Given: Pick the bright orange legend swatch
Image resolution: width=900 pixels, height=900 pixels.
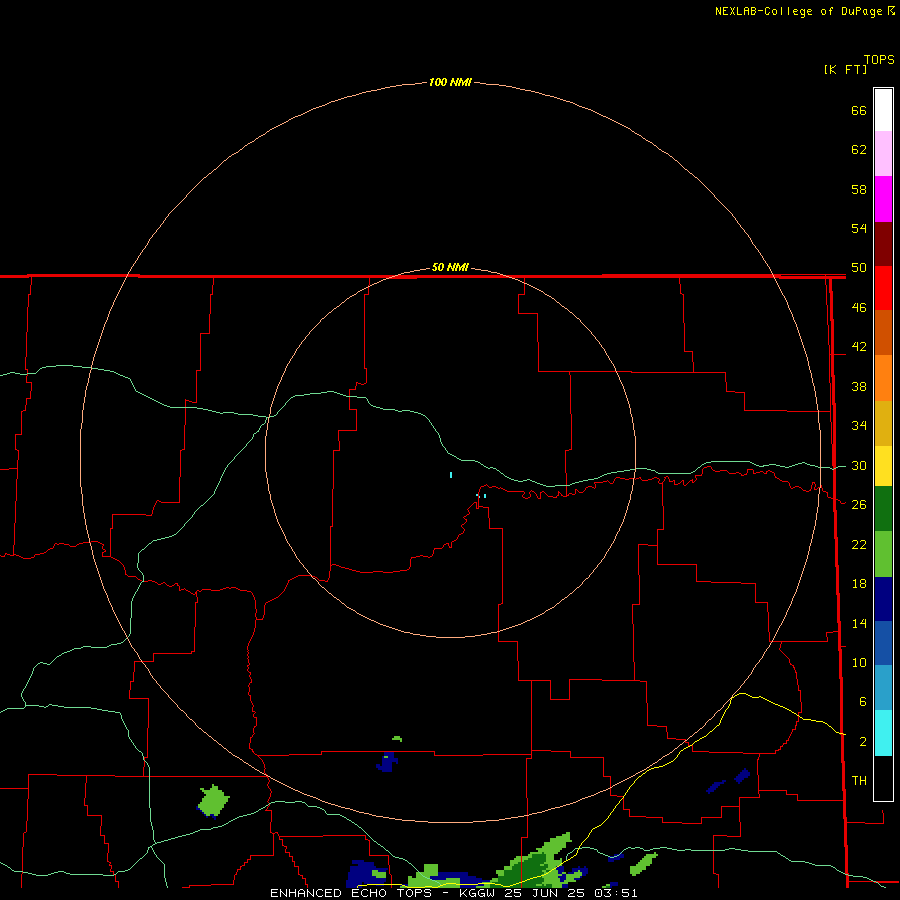Looking at the screenshot, I should tap(883, 378).
